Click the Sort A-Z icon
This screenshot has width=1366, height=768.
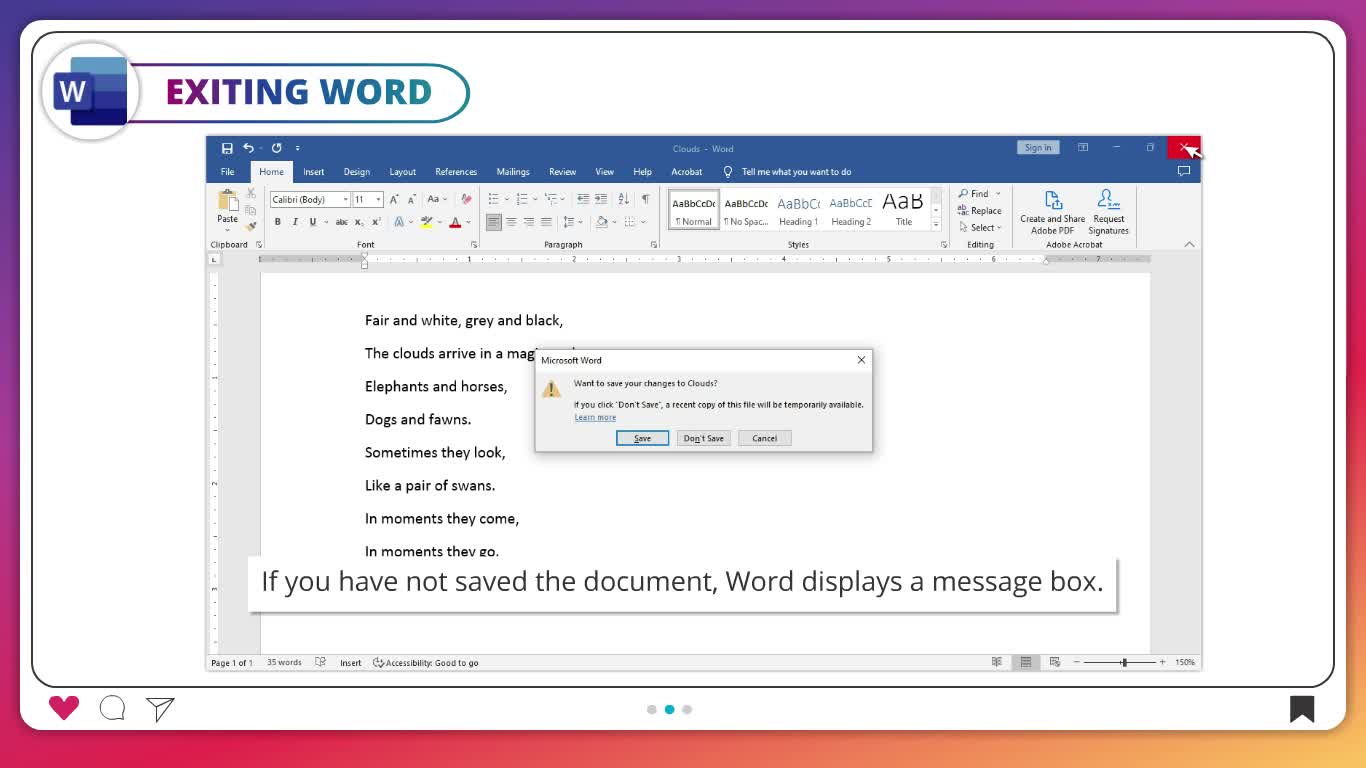coord(624,199)
